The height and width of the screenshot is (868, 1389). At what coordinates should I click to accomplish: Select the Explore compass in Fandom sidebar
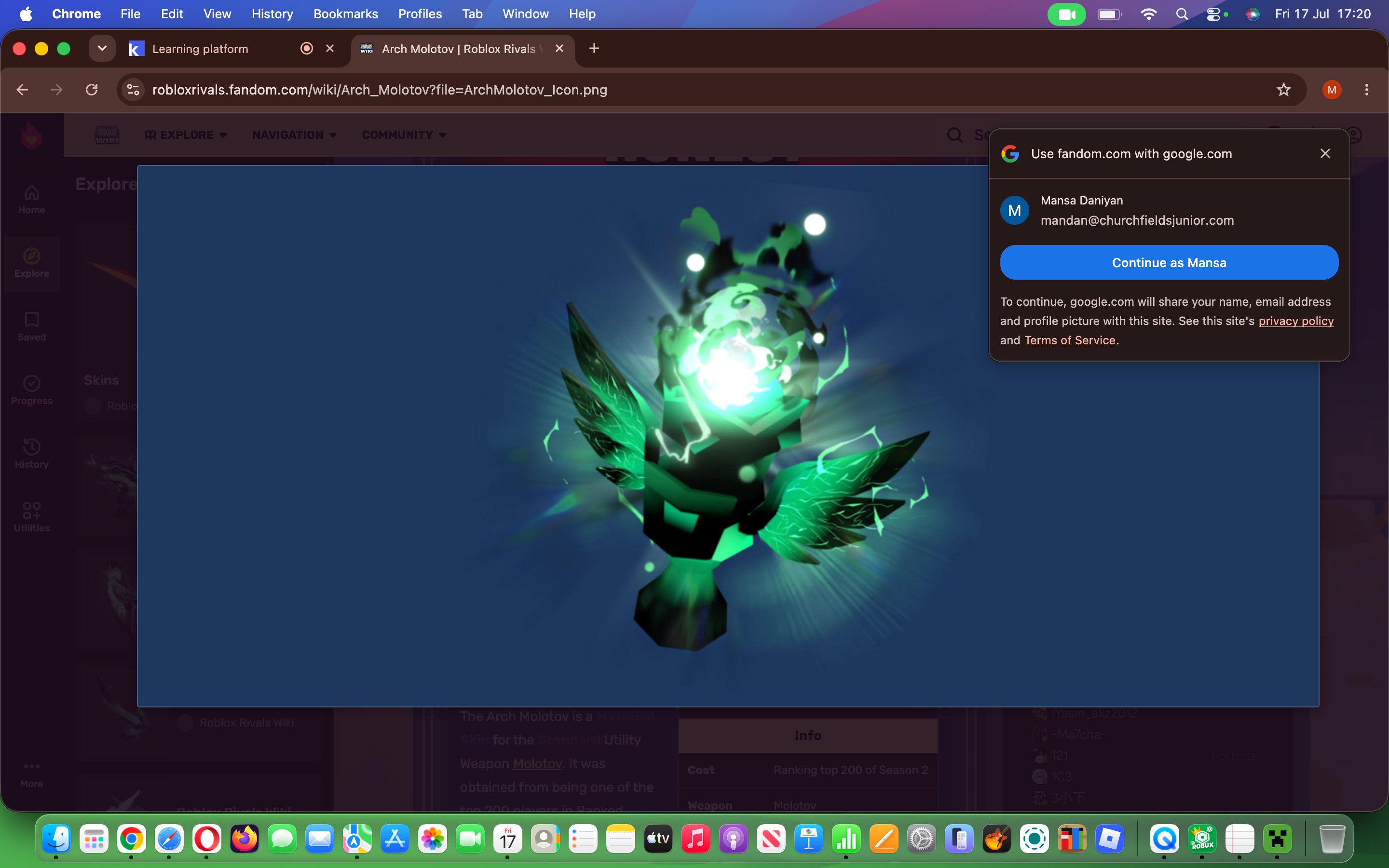(x=31, y=263)
